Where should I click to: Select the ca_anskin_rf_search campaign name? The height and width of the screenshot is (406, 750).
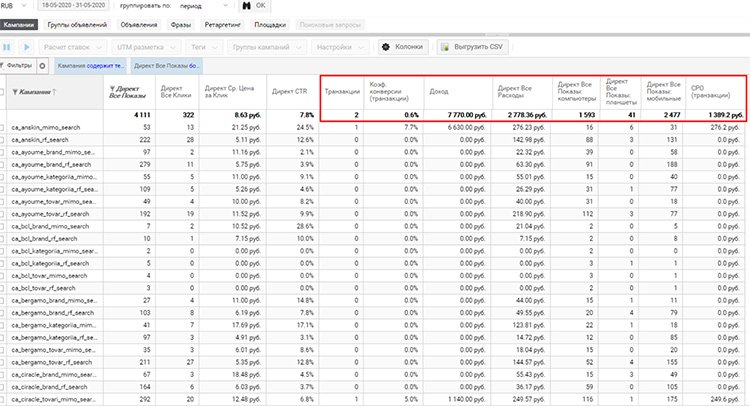pos(40,140)
